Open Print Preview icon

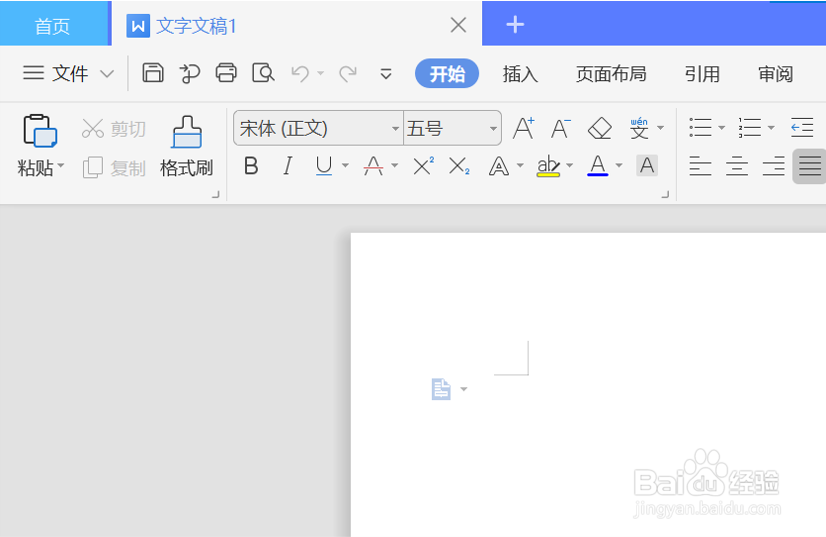point(263,73)
